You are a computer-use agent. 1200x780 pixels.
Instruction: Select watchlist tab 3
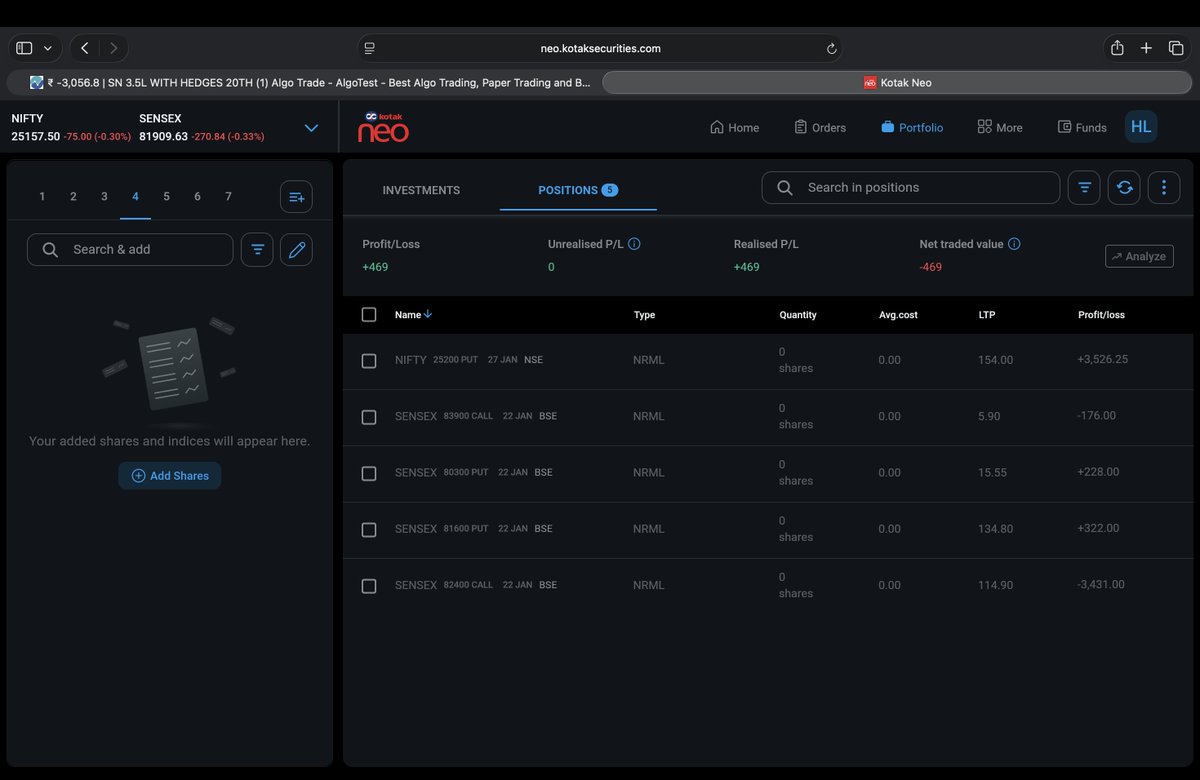pyautogui.click(x=104, y=197)
